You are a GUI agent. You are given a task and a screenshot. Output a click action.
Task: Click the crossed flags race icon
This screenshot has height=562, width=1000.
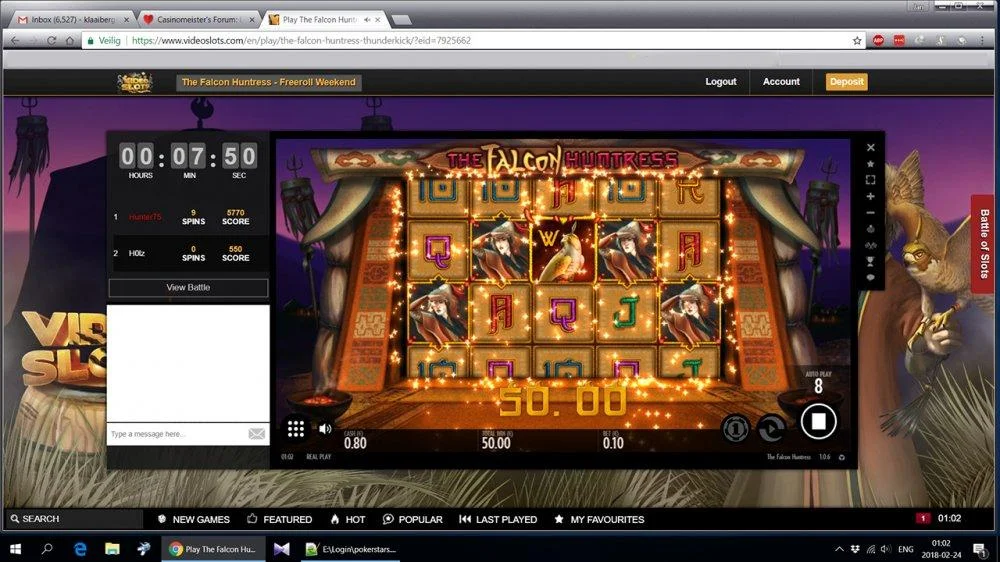tap(871, 245)
